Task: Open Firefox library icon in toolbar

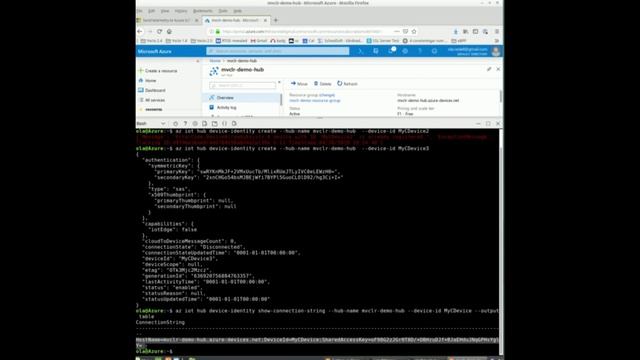Action: [x=466, y=31]
